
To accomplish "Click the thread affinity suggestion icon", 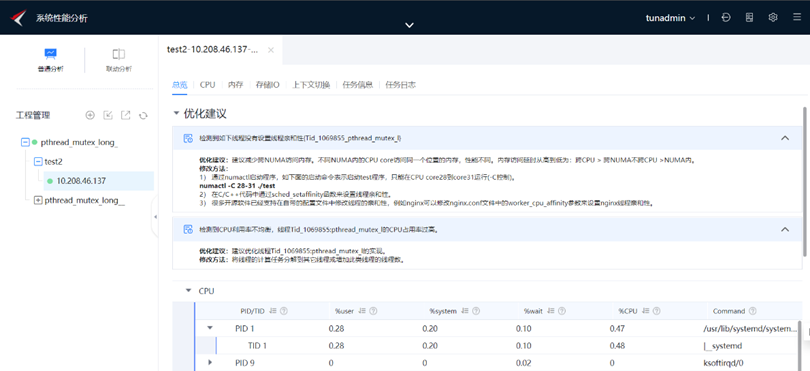I will coord(188,138).
